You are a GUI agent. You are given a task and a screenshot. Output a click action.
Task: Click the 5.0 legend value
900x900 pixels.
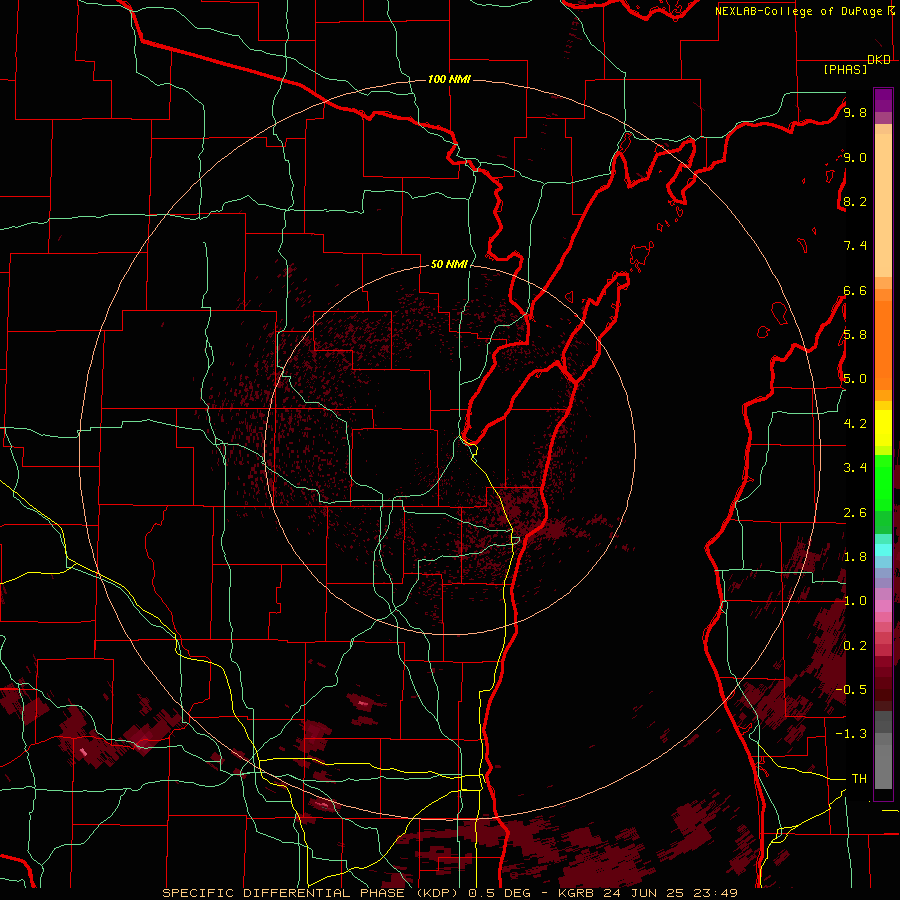(855, 379)
